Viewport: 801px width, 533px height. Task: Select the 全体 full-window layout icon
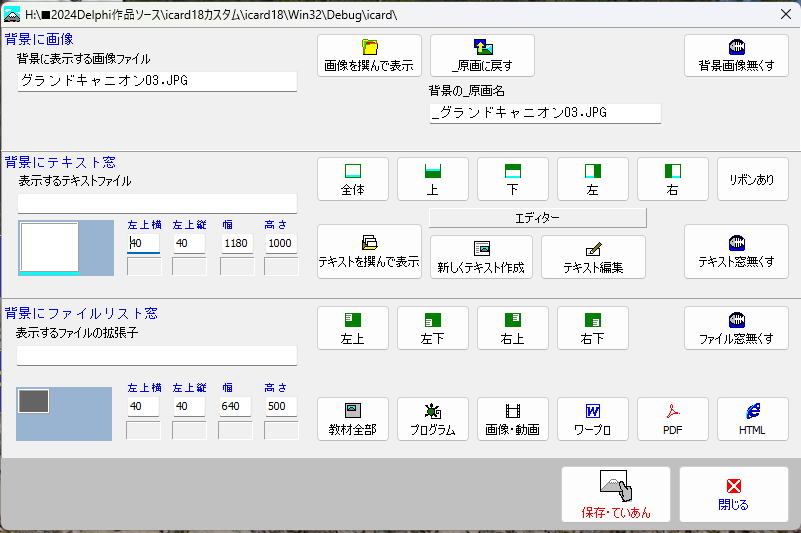coord(352,179)
